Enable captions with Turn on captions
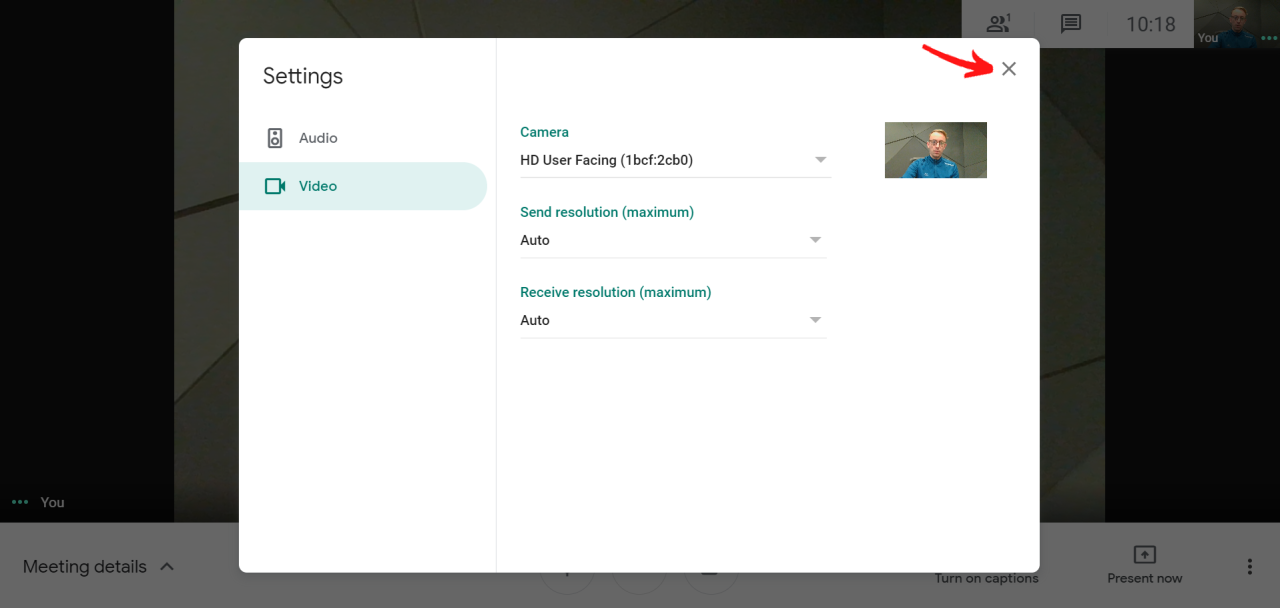Screen dimensions: 1280x608 coord(986,578)
